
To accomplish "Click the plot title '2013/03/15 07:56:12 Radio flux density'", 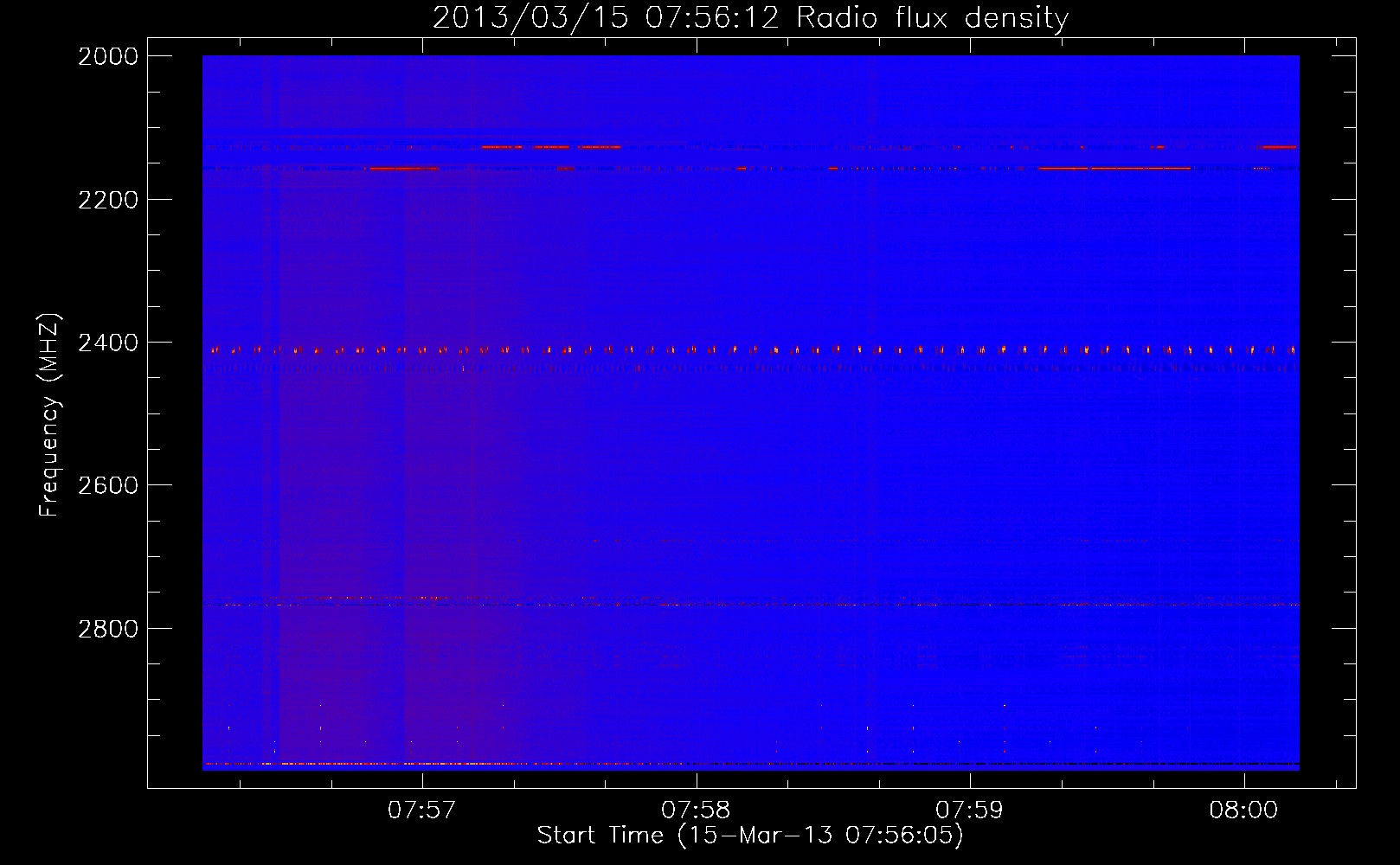I will 750,18.
